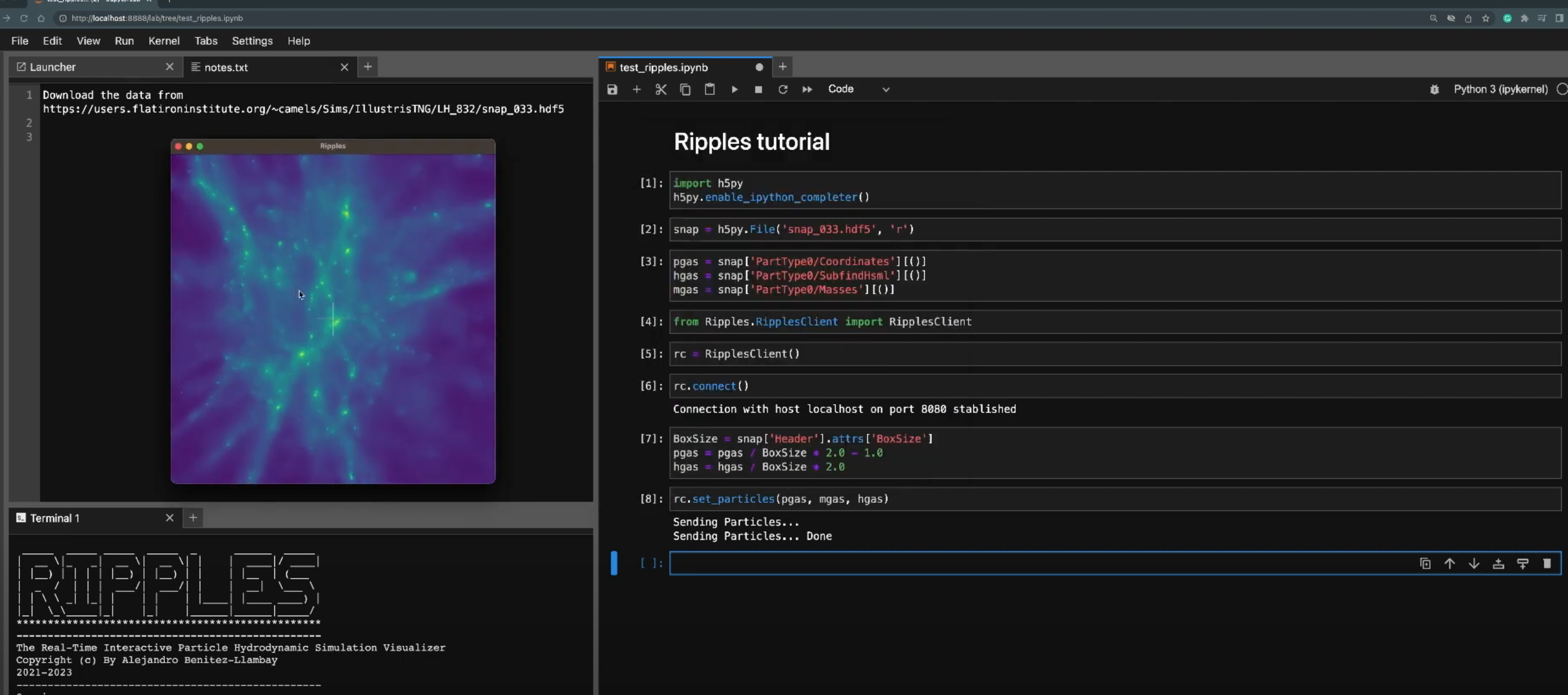Click cell 4 importing RipplesClient

coord(1115,322)
